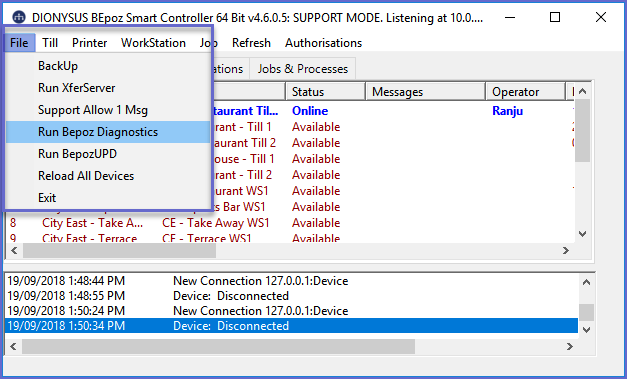Select log entry 19/09/2018 1:48:44 PM

click(291, 281)
